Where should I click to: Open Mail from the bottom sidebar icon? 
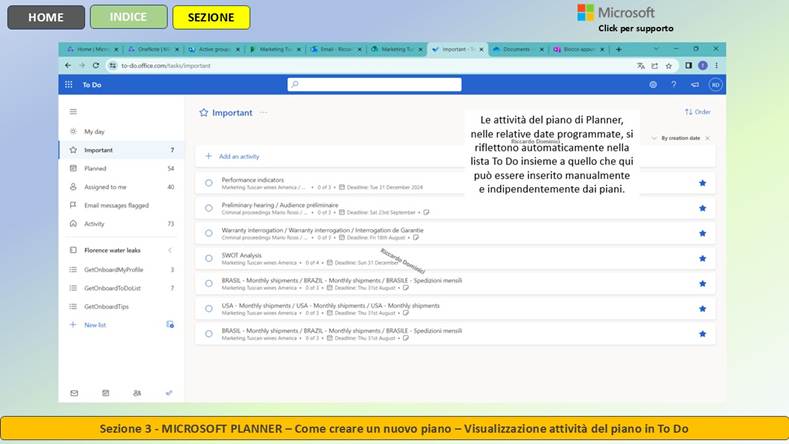[x=74, y=393]
